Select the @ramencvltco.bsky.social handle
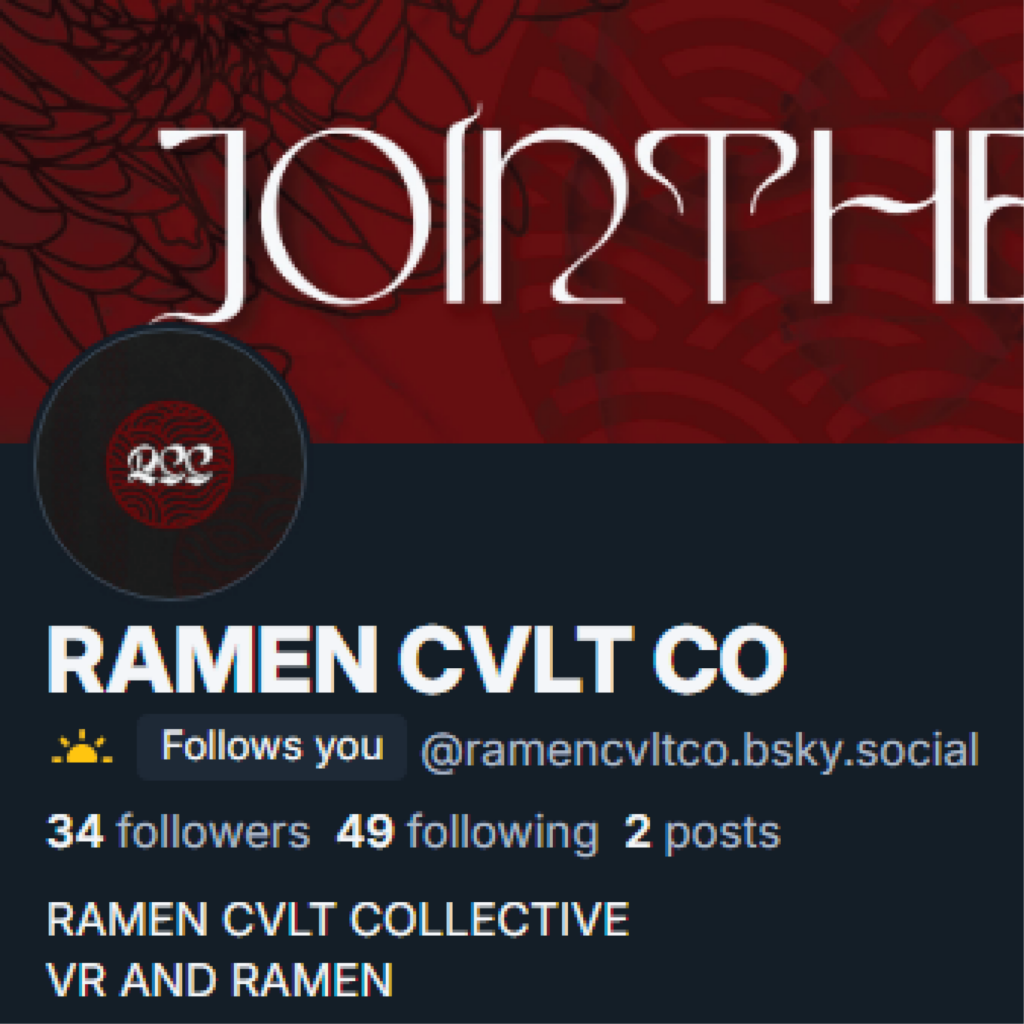Image resolution: width=1024 pixels, height=1024 pixels. pyautogui.click(x=700, y=750)
